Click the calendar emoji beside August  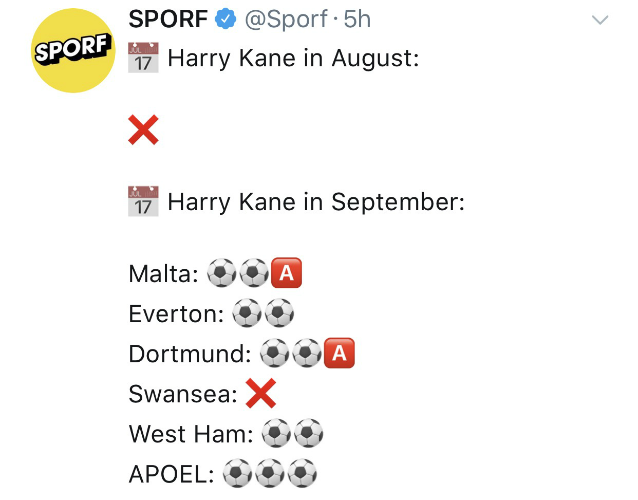click(x=144, y=58)
